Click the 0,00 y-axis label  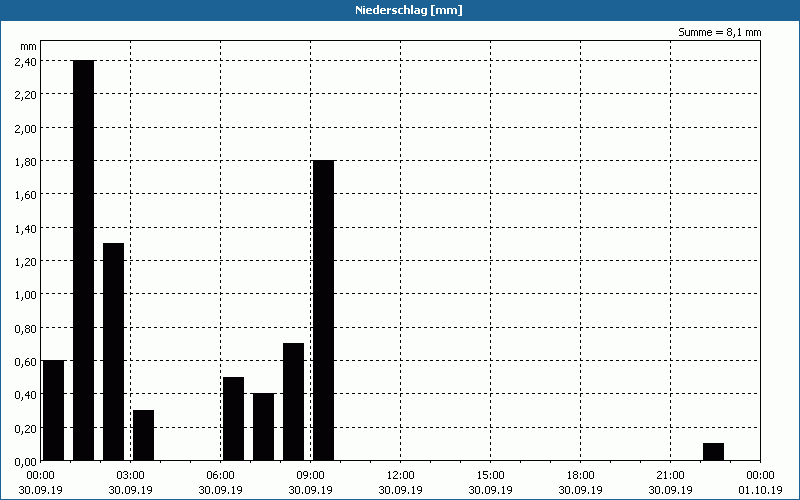pyautogui.click(x=26, y=461)
